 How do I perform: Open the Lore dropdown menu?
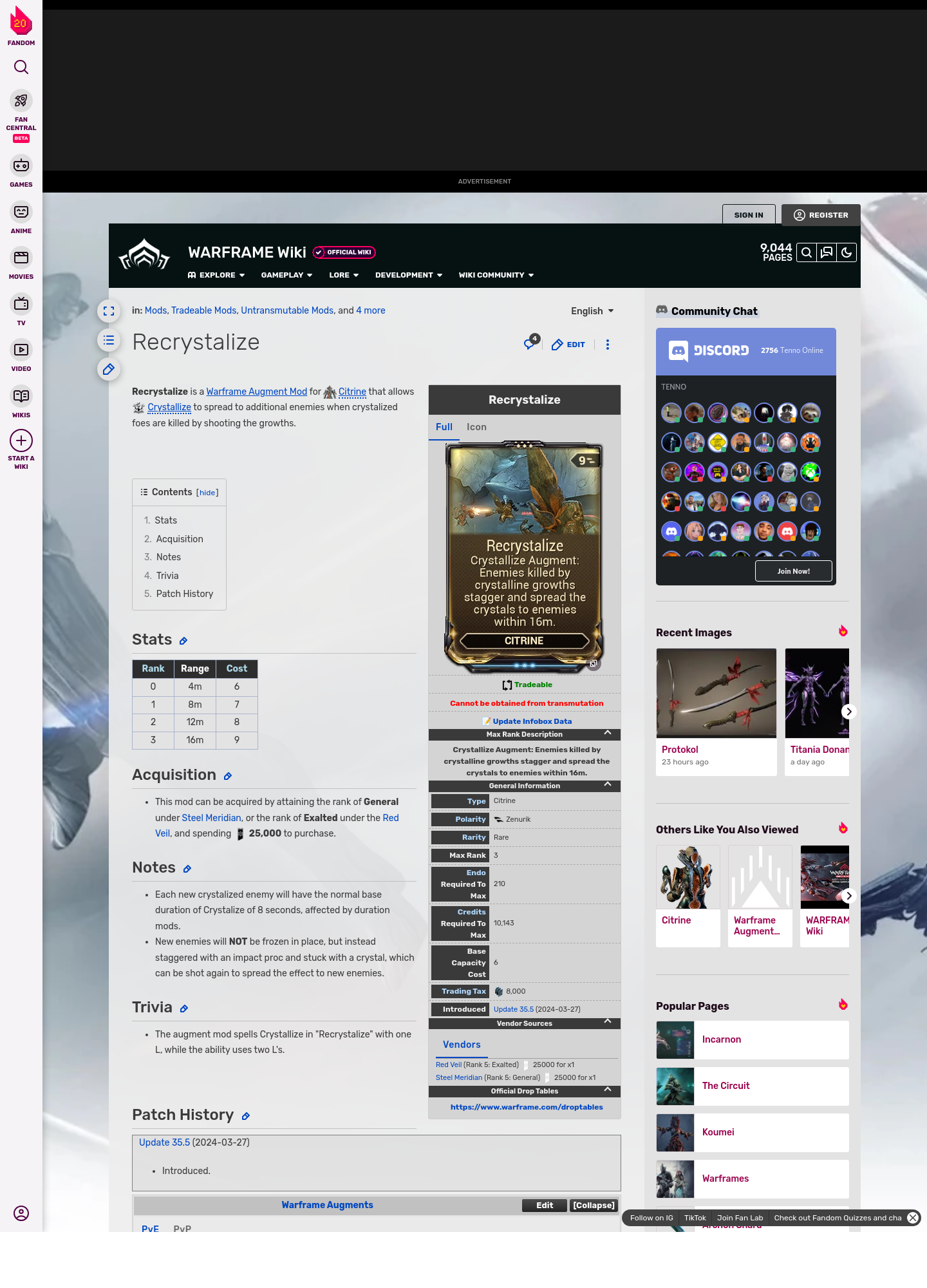pos(344,275)
